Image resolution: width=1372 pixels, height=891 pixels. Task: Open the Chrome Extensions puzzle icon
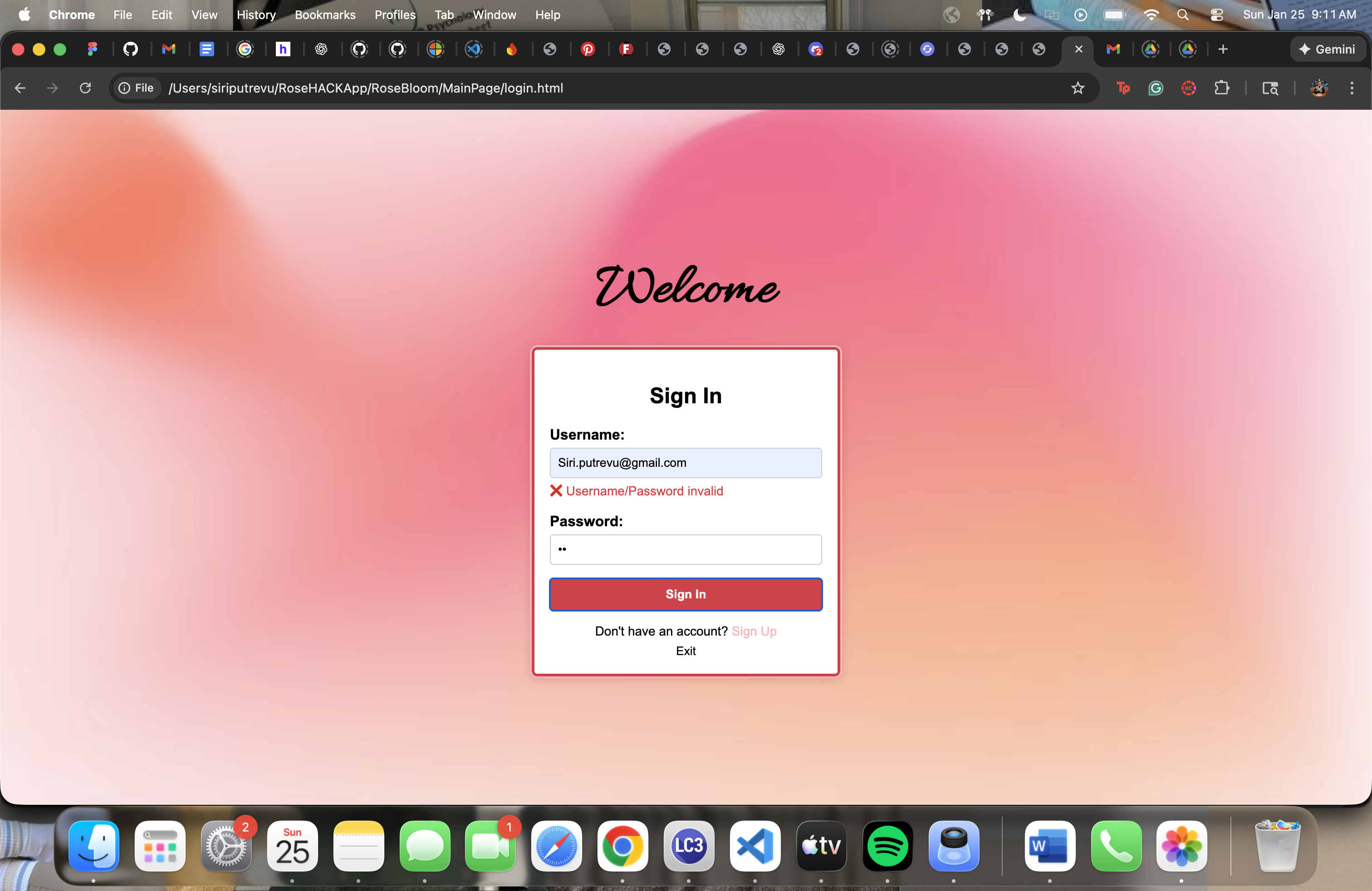(x=1221, y=88)
